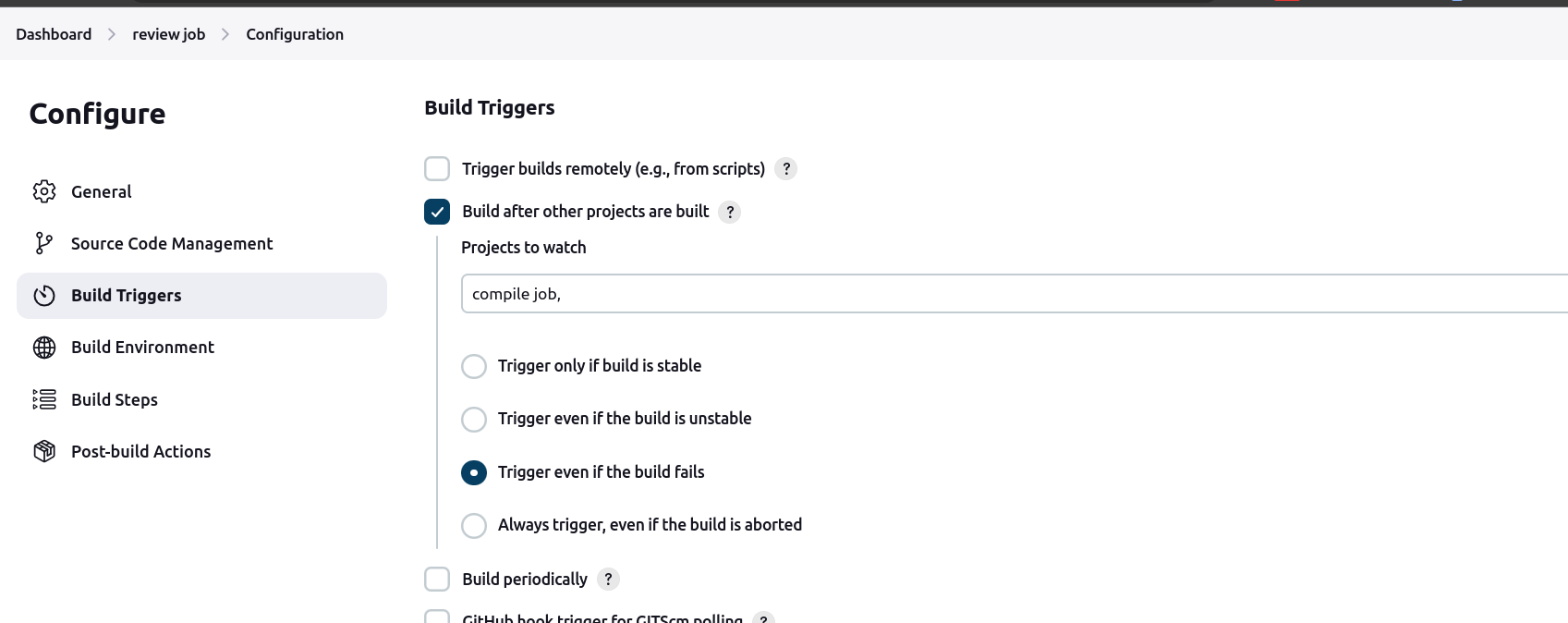Open the Post-build Actions section
Image resolution: width=1568 pixels, height=623 pixels.
click(x=140, y=451)
